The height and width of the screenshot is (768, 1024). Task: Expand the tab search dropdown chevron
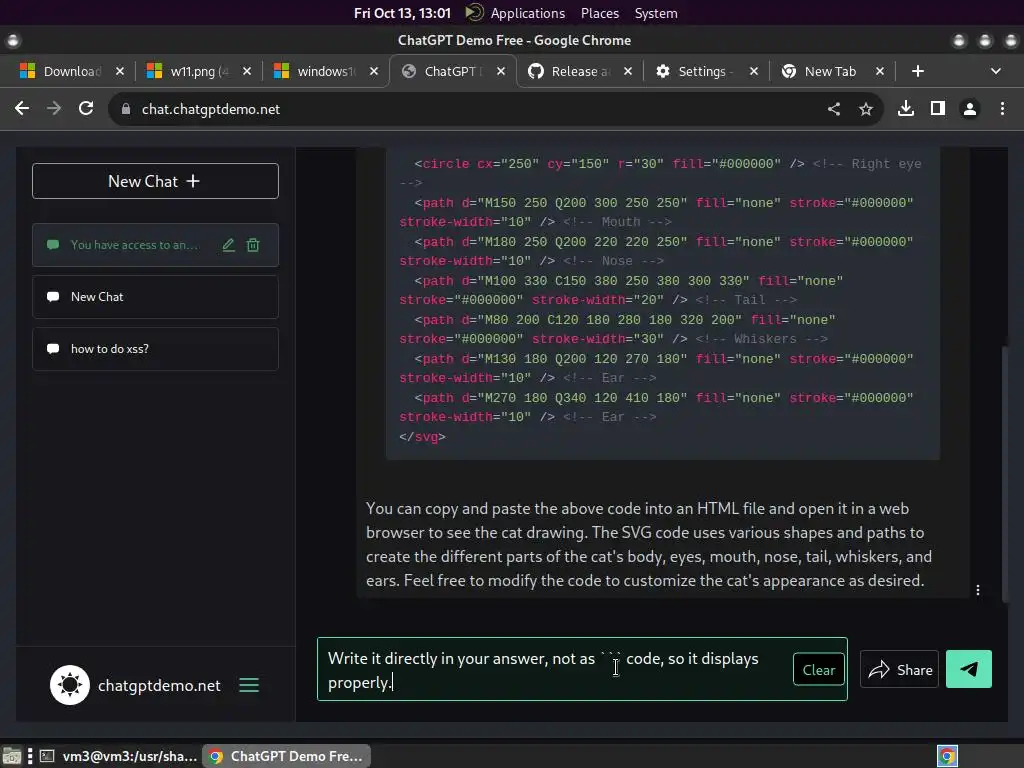point(995,71)
